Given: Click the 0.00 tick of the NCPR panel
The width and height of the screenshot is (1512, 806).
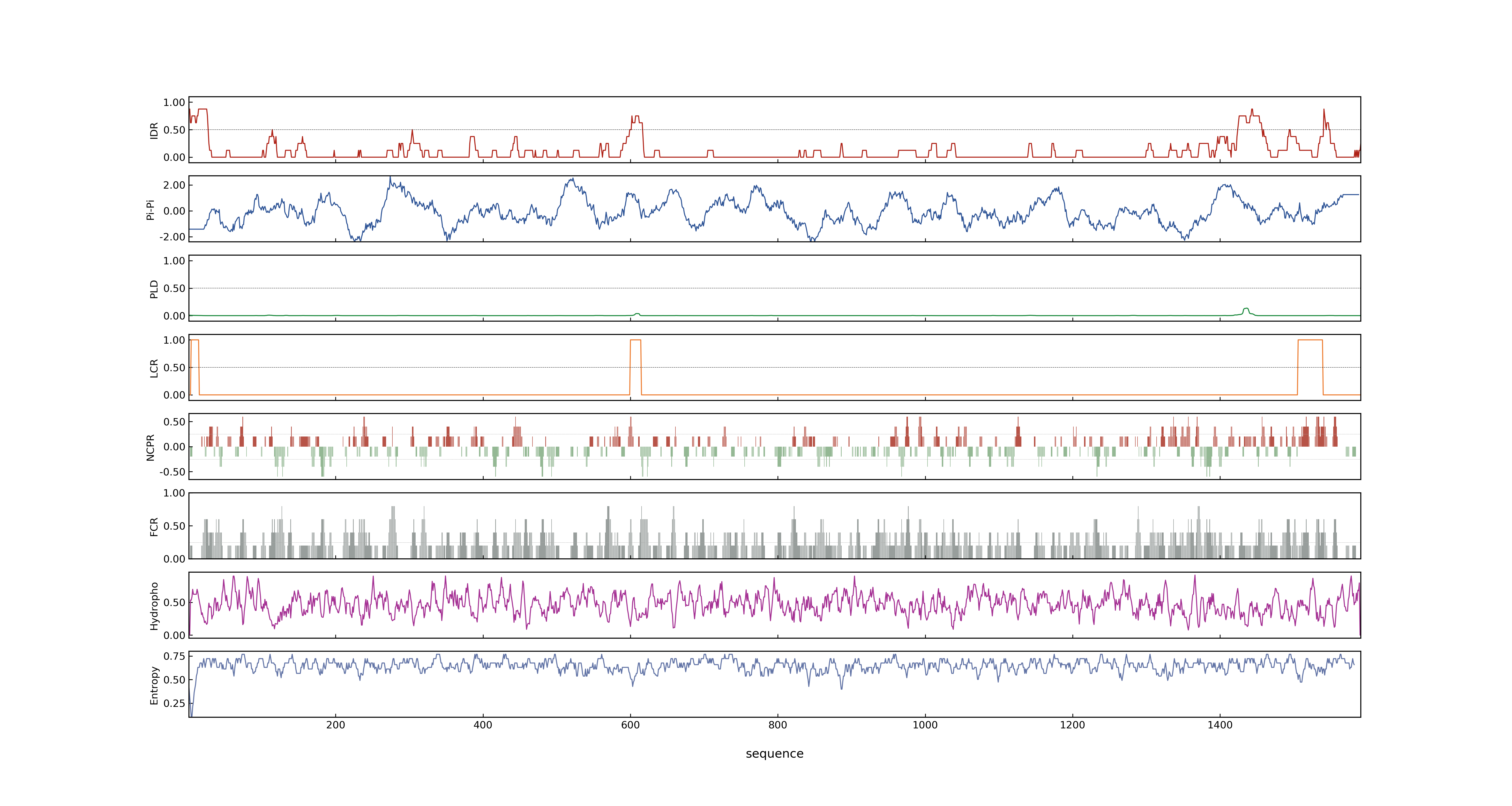Looking at the screenshot, I should point(174,447).
